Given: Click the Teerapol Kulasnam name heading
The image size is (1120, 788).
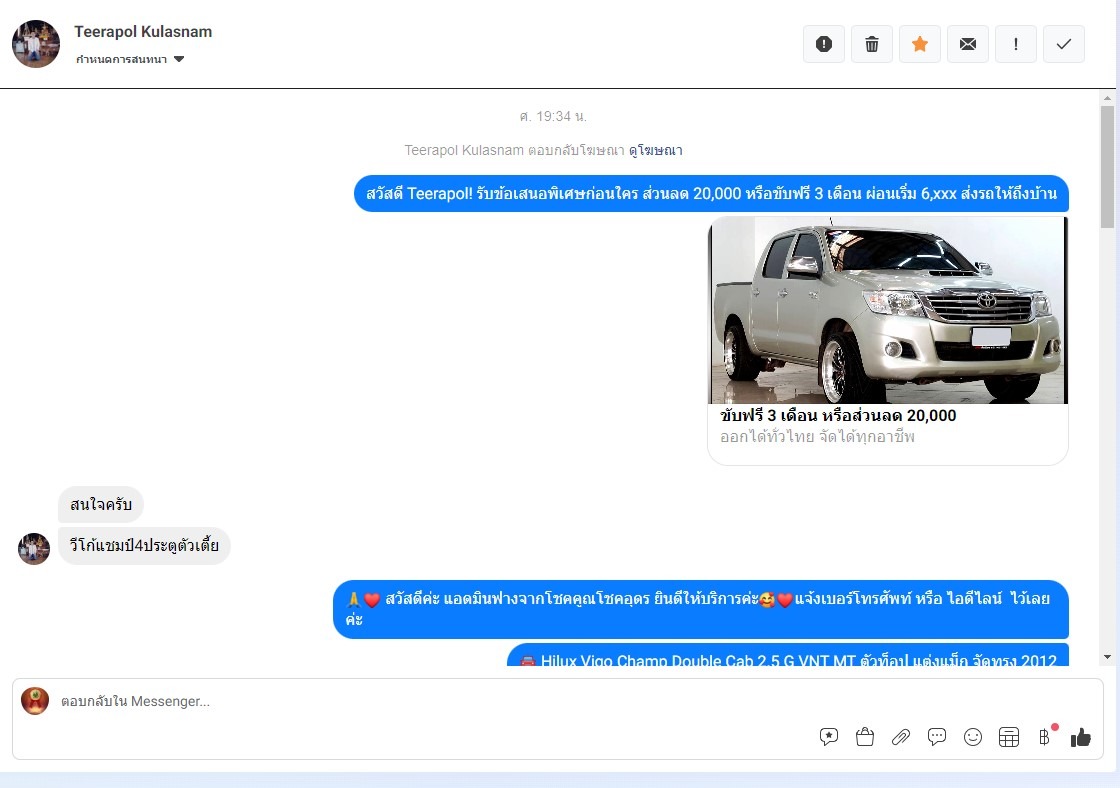Looking at the screenshot, I should pos(143,32).
